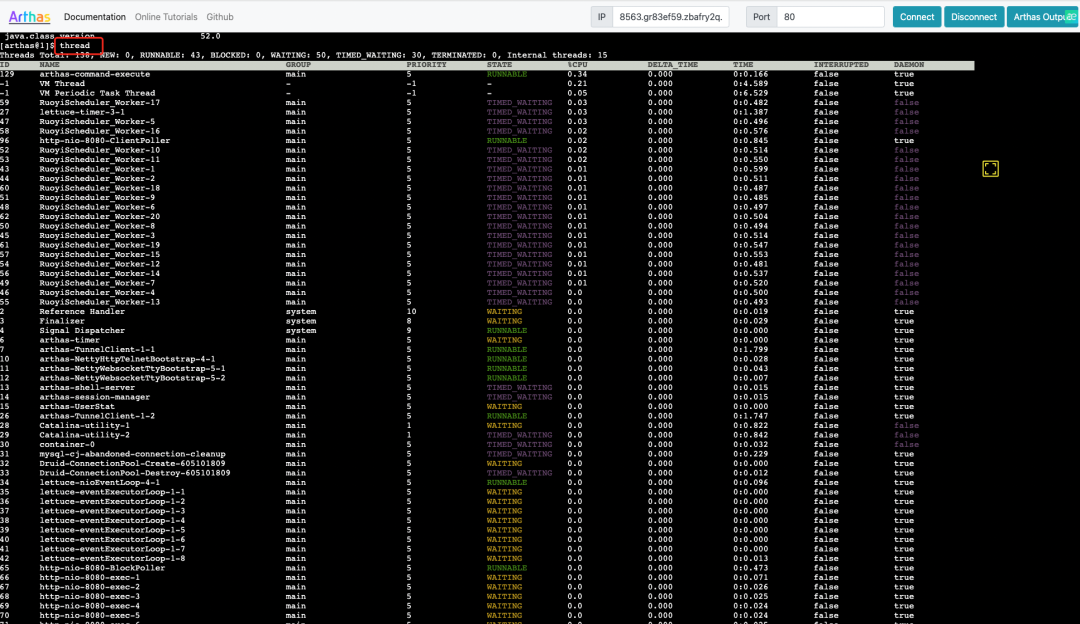Select RuoyiScheduler_Worker-17 thread name
Viewport: 1080px width, 624px height.
[99, 103]
